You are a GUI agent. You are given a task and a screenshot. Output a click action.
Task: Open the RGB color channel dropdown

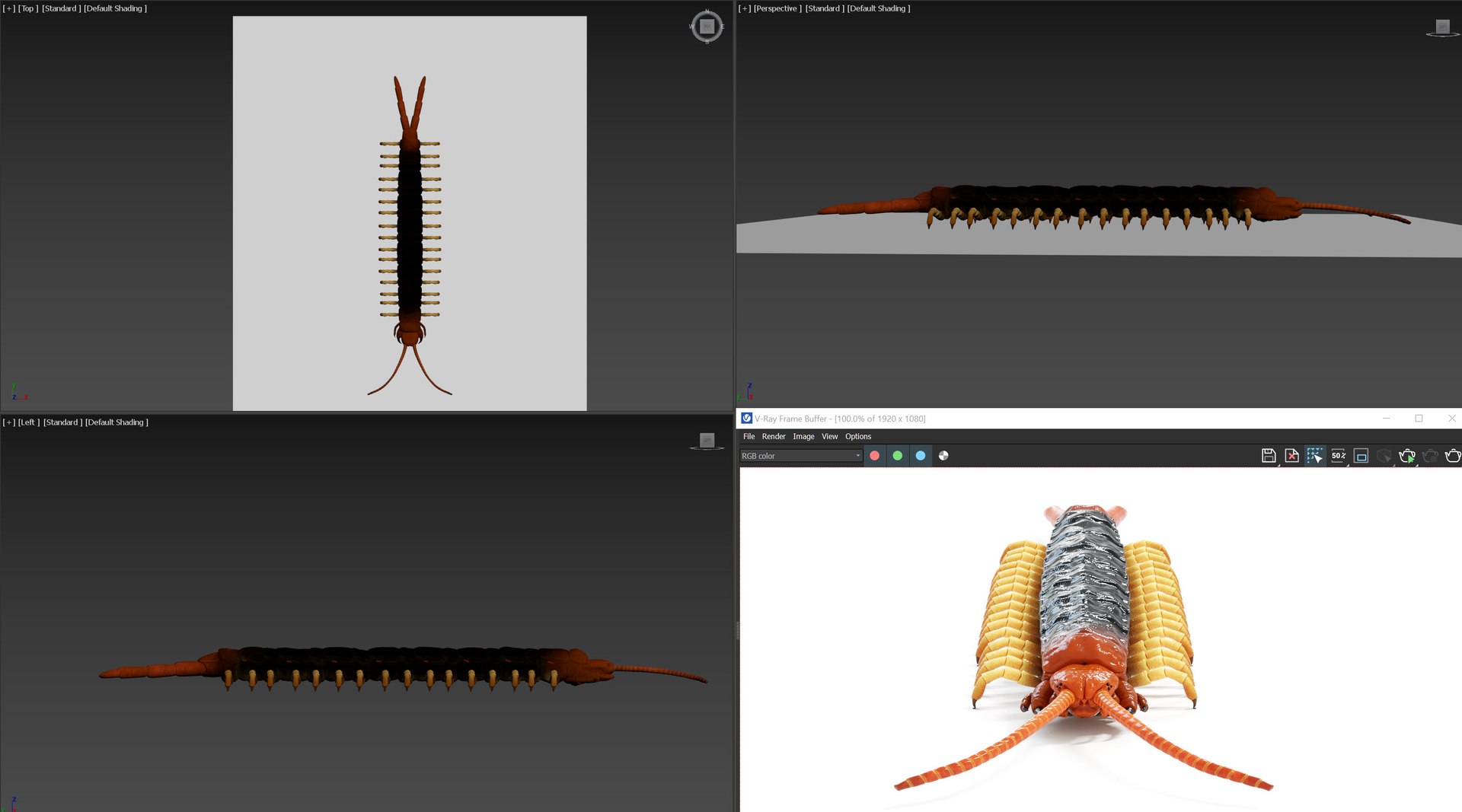(x=801, y=456)
